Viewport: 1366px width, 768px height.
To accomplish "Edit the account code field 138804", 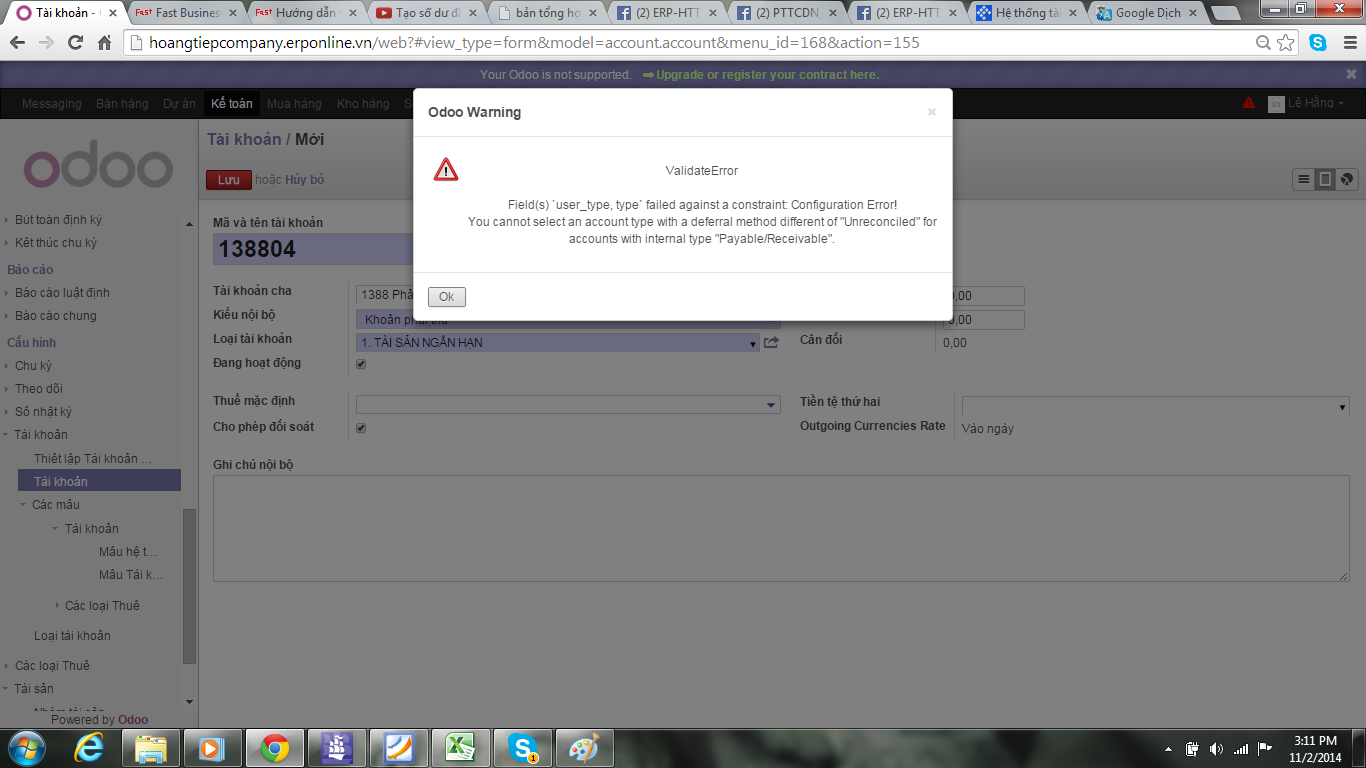I will (x=313, y=249).
